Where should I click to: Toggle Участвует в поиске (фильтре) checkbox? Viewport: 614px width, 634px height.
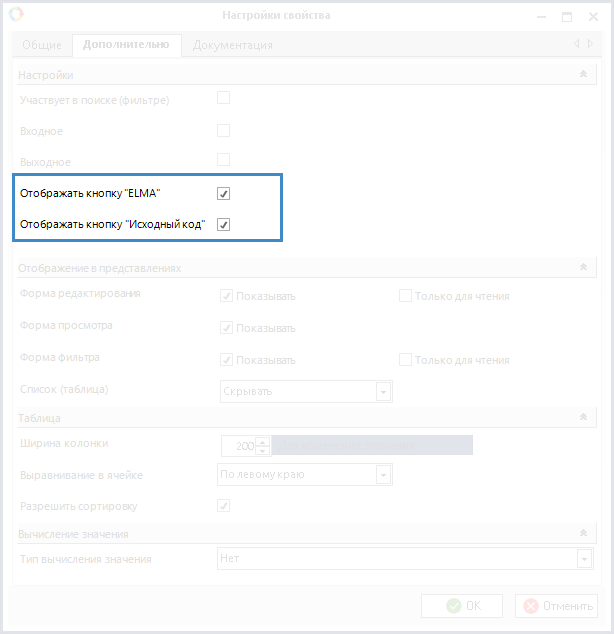pyautogui.click(x=224, y=98)
